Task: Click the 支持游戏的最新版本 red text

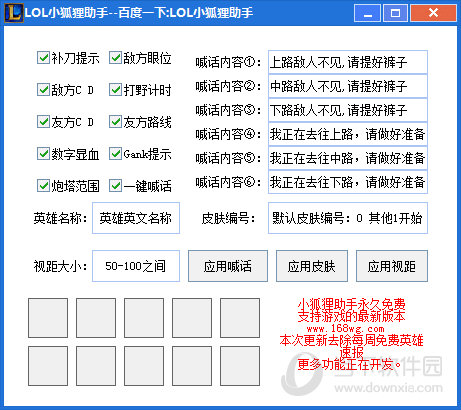Action: [x=351, y=316]
